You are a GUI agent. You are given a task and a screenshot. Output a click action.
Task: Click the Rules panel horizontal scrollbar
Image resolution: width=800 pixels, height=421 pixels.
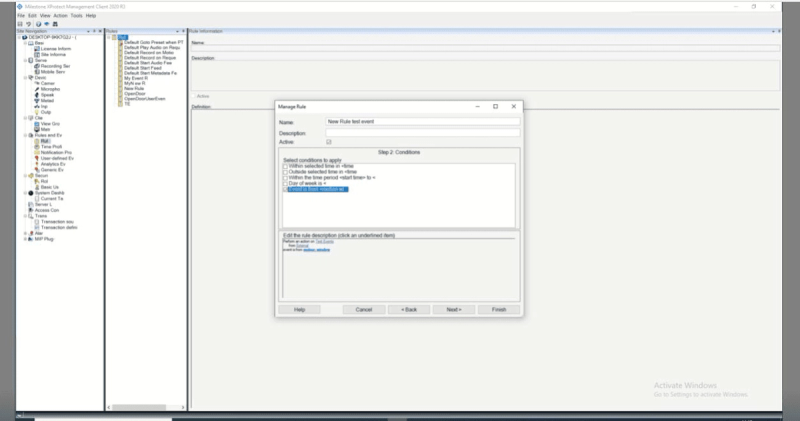tap(139, 407)
